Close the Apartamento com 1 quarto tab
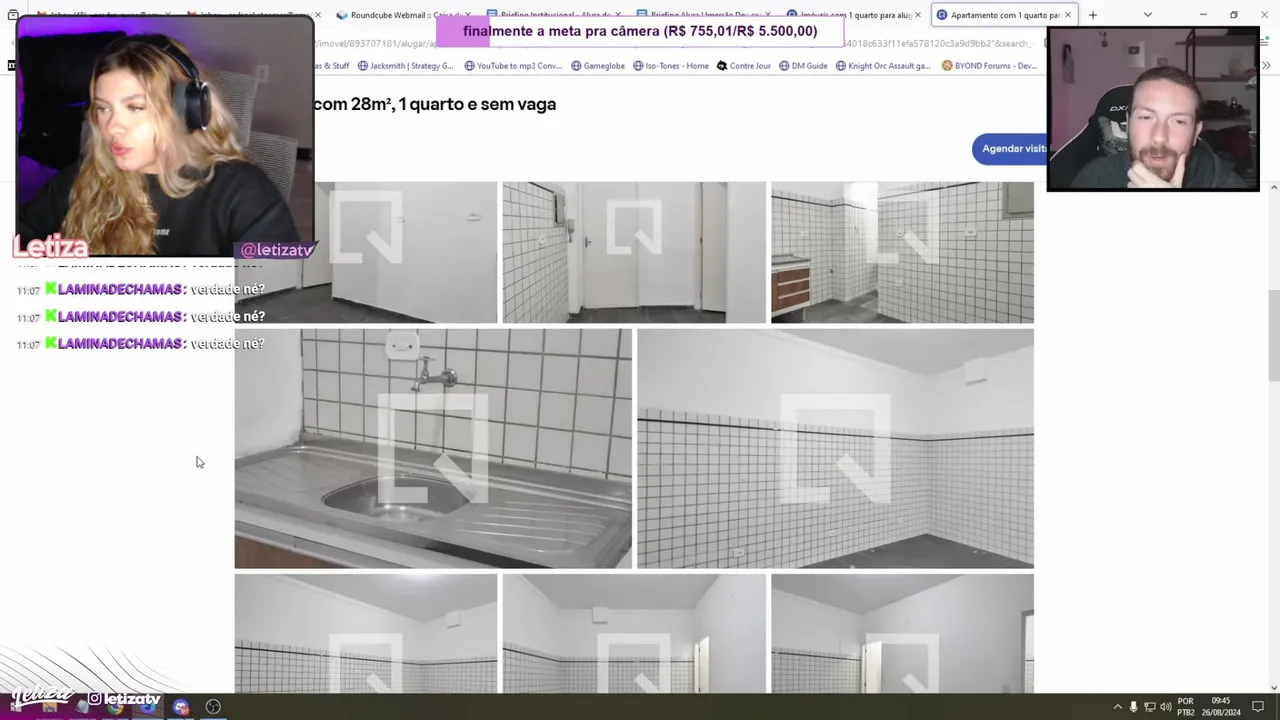Screen dimensions: 1280x720 tap(1068, 15)
